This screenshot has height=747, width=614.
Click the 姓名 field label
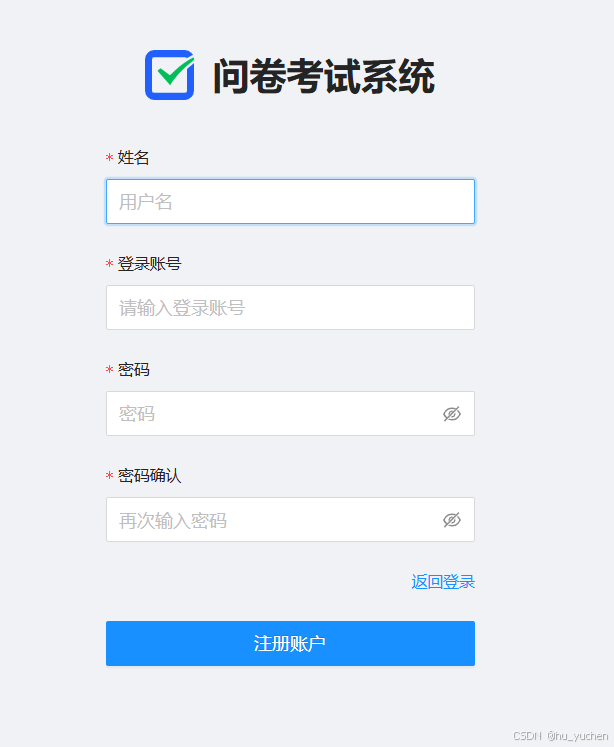pos(133,158)
